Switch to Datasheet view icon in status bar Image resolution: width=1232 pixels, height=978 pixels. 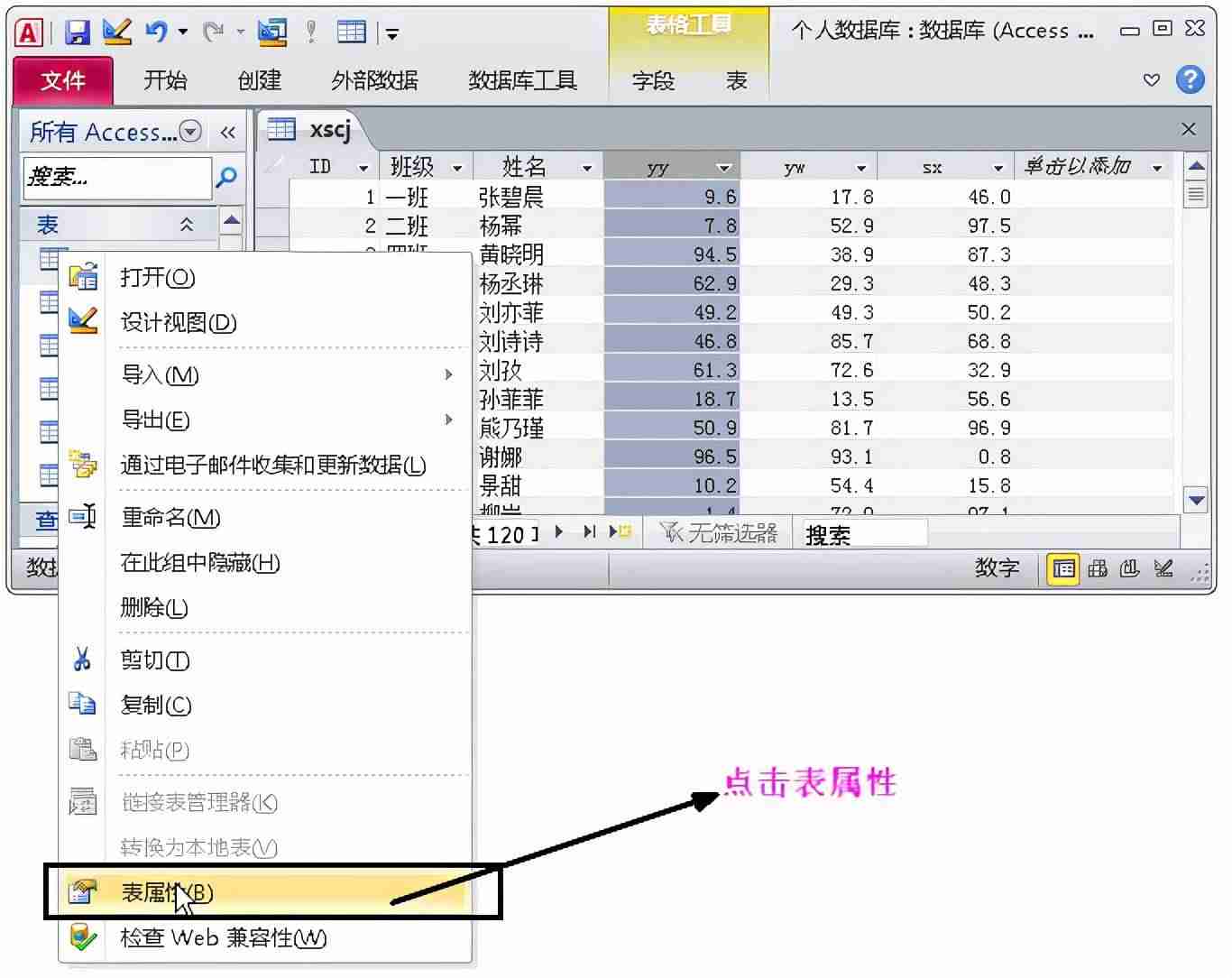tap(1064, 568)
